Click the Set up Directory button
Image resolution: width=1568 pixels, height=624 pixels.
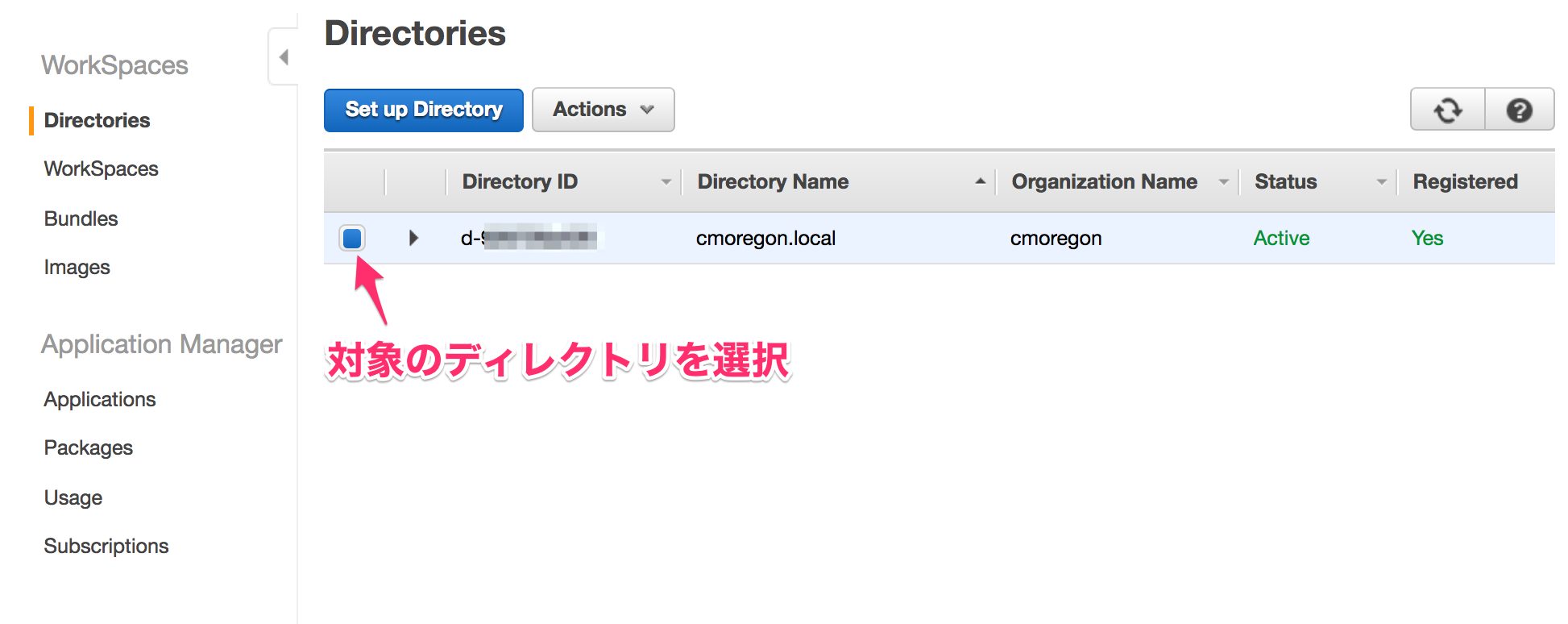423,110
